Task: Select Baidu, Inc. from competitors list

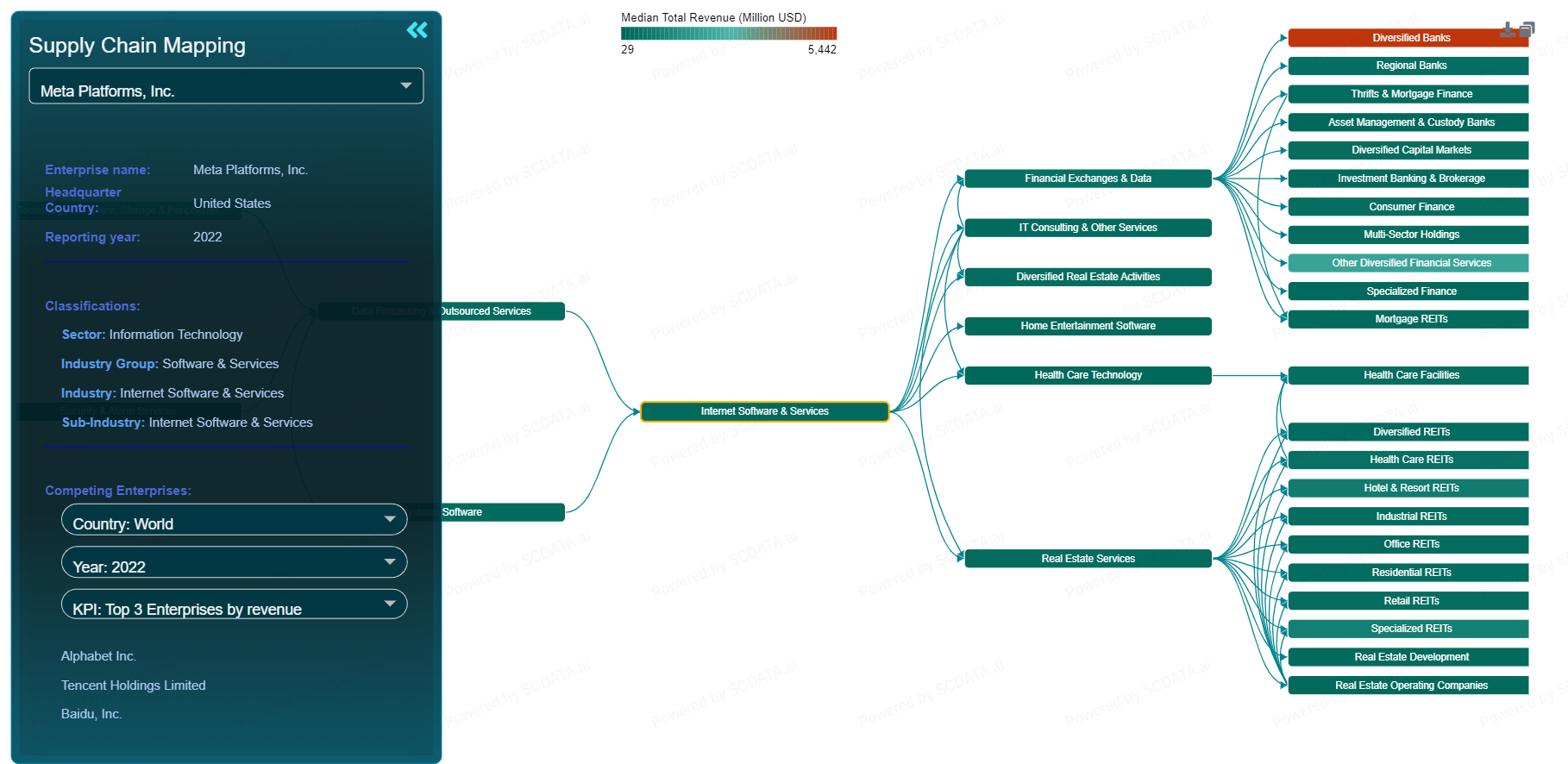Action: click(x=91, y=714)
